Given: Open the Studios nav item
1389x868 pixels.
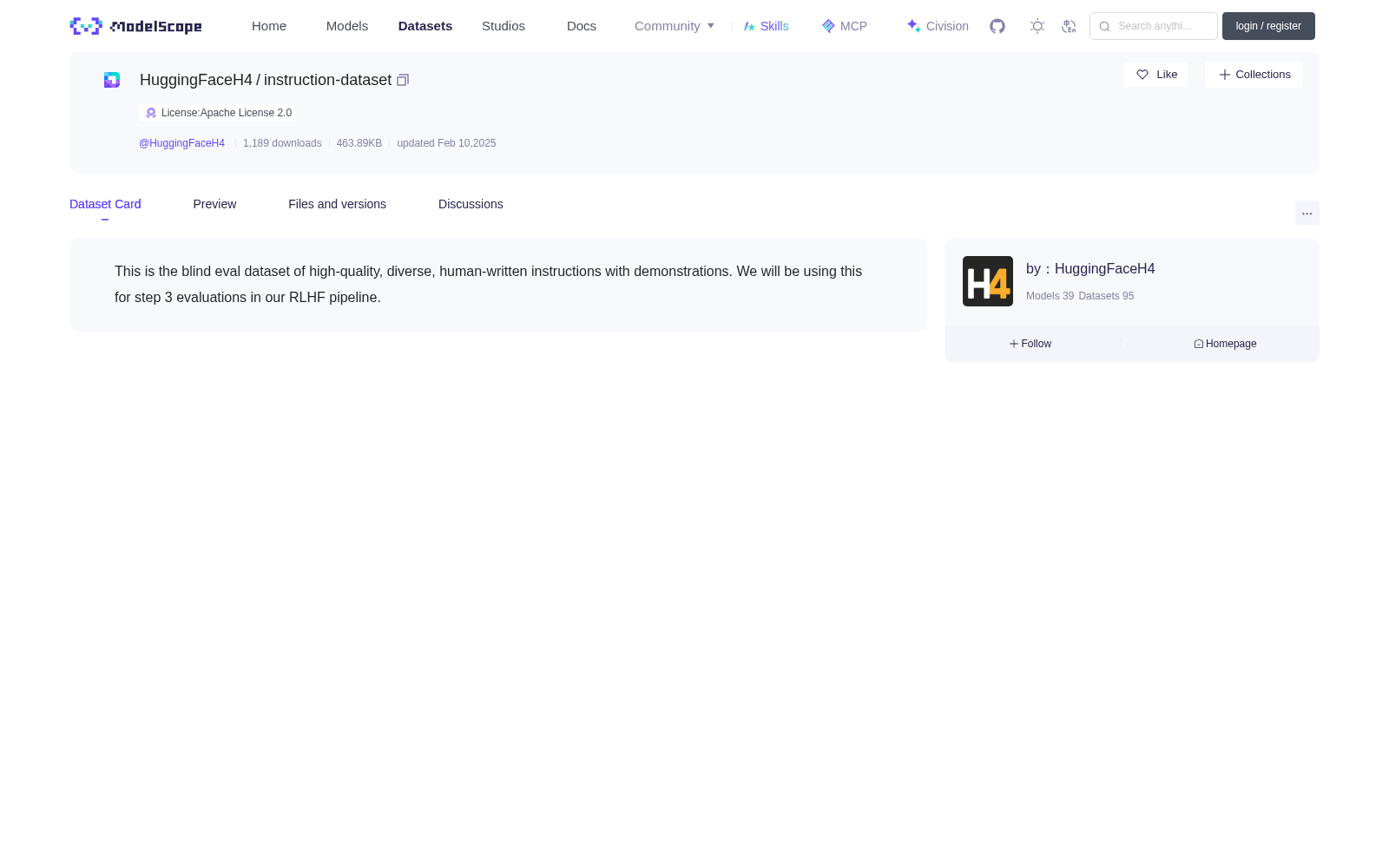Looking at the screenshot, I should (x=504, y=26).
